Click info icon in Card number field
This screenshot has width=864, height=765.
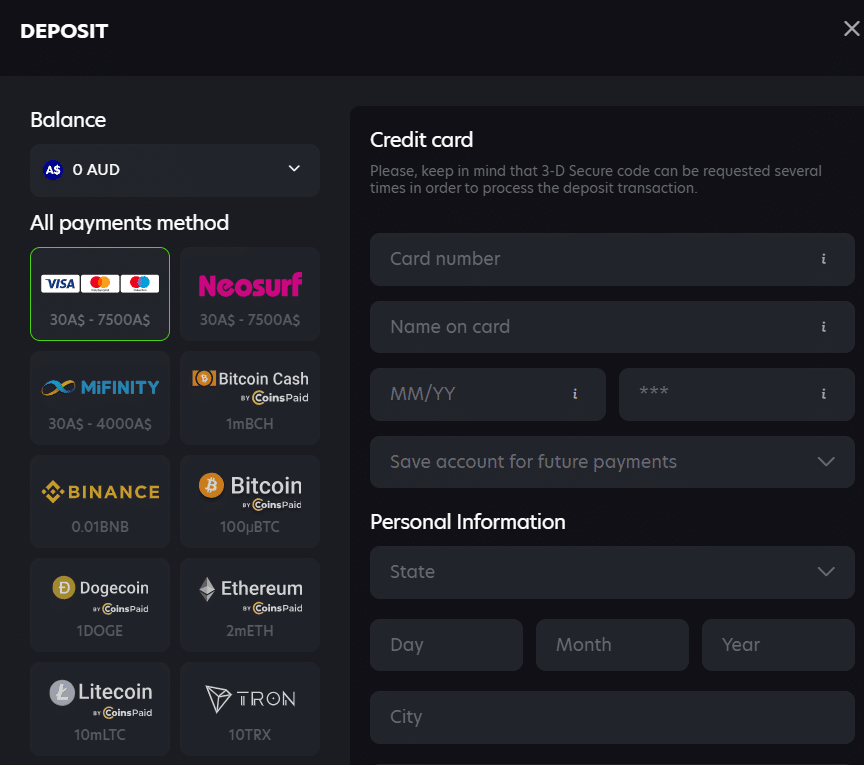[x=823, y=259]
